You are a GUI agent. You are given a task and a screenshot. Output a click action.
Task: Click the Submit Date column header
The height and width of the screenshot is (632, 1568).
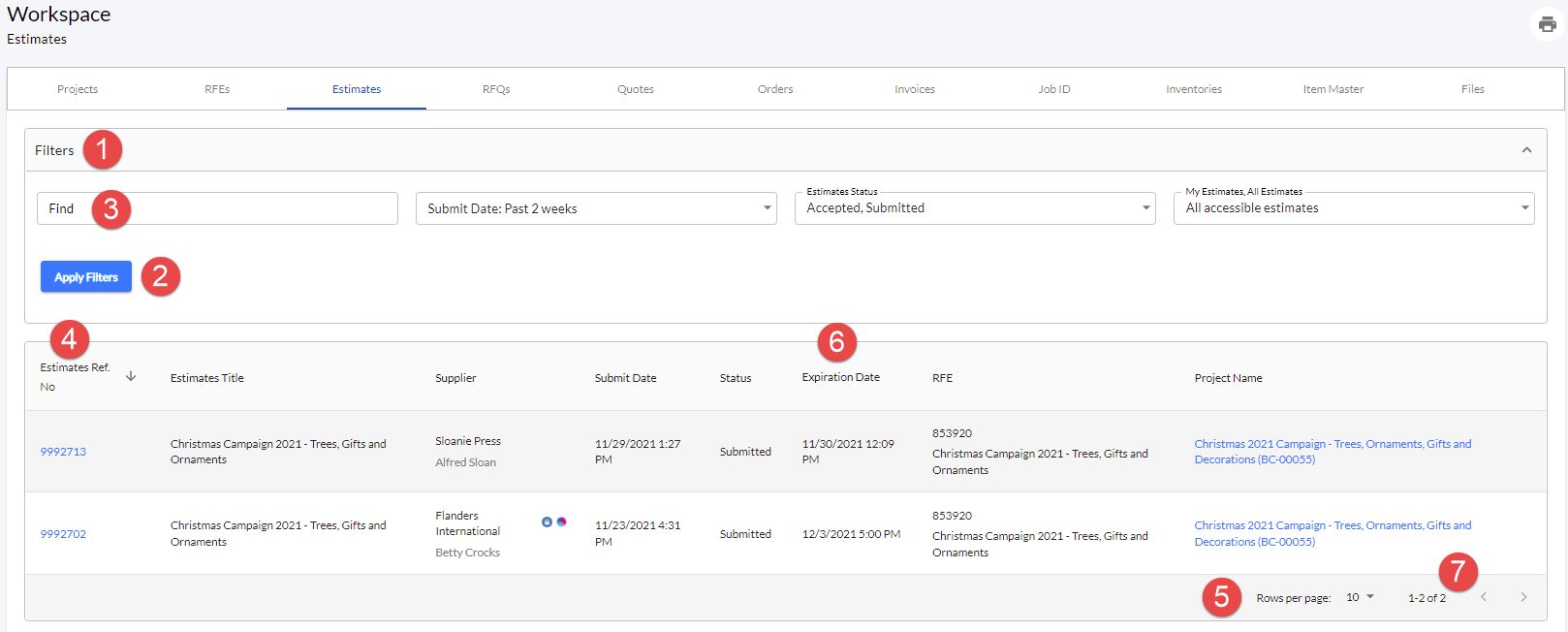click(x=626, y=378)
